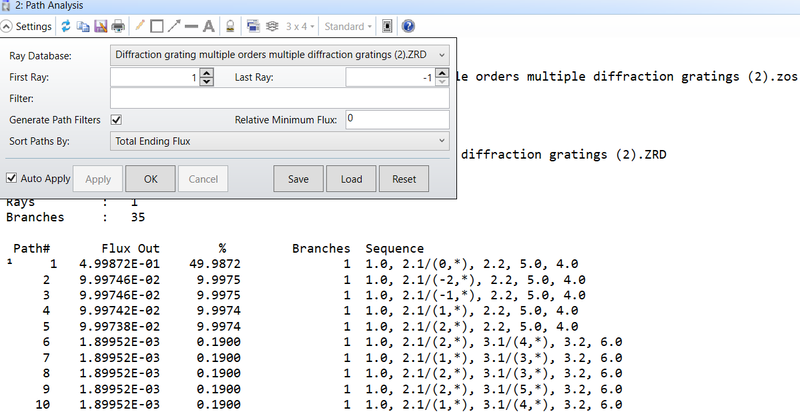Image resolution: width=800 pixels, height=412 pixels.
Task: Click the Copy window icon
Action: [83, 26]
